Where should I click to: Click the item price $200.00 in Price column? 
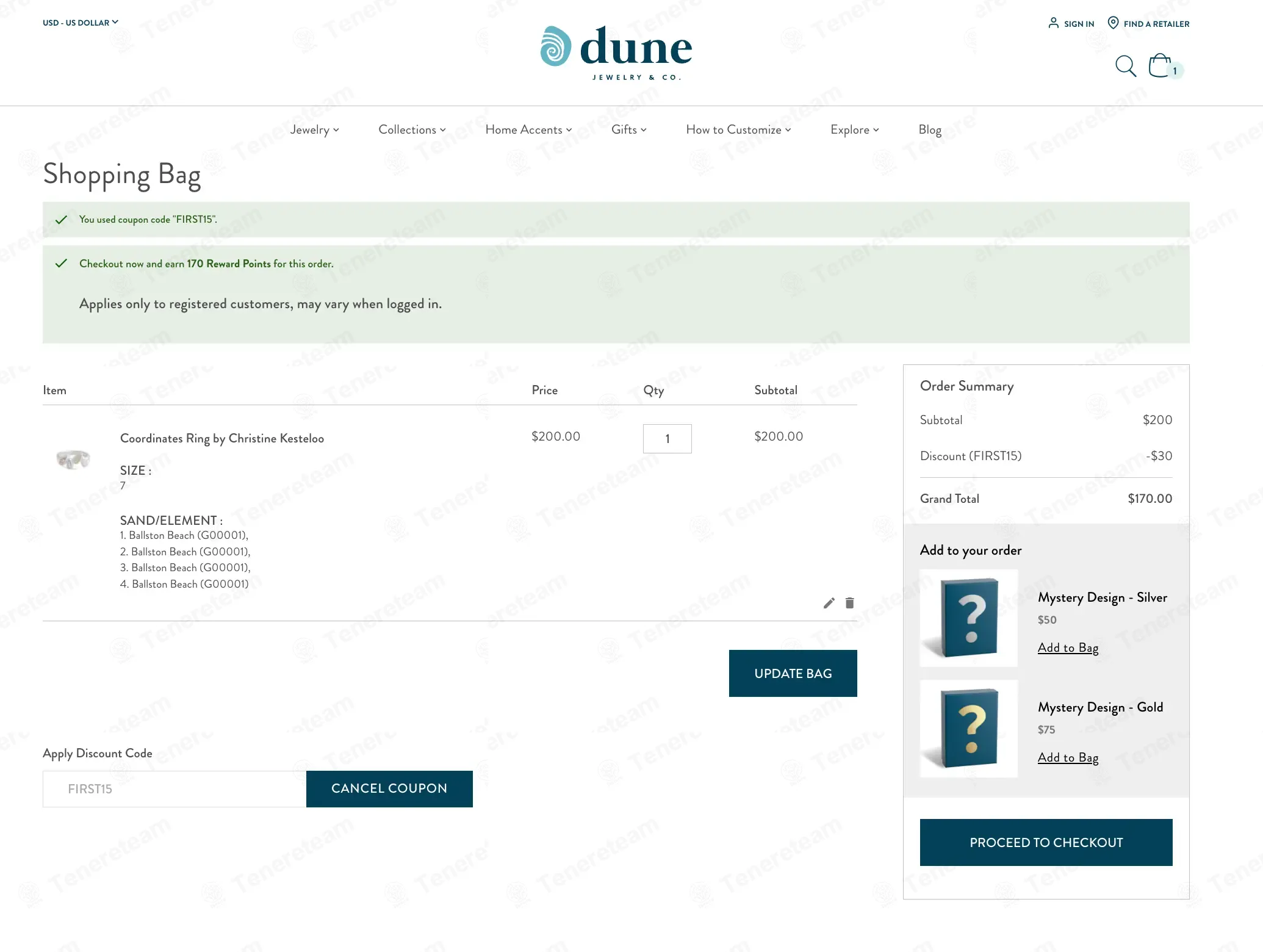556,436
